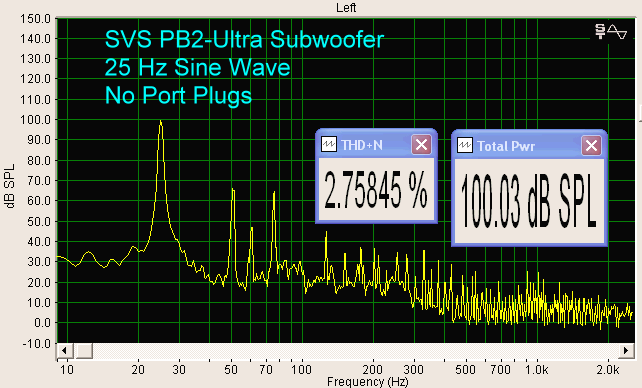The image size is (642, 388).
Task: Click the empty horizontal scrollbar track
Action: tap(355, 351)
